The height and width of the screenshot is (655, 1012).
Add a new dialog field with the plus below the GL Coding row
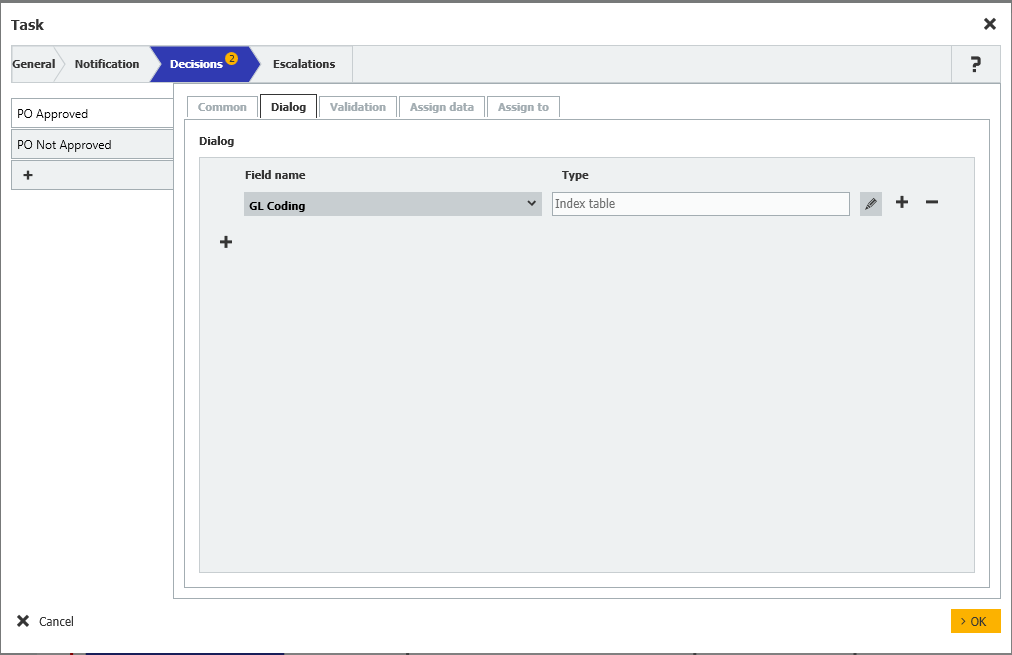tap(226, 242)
